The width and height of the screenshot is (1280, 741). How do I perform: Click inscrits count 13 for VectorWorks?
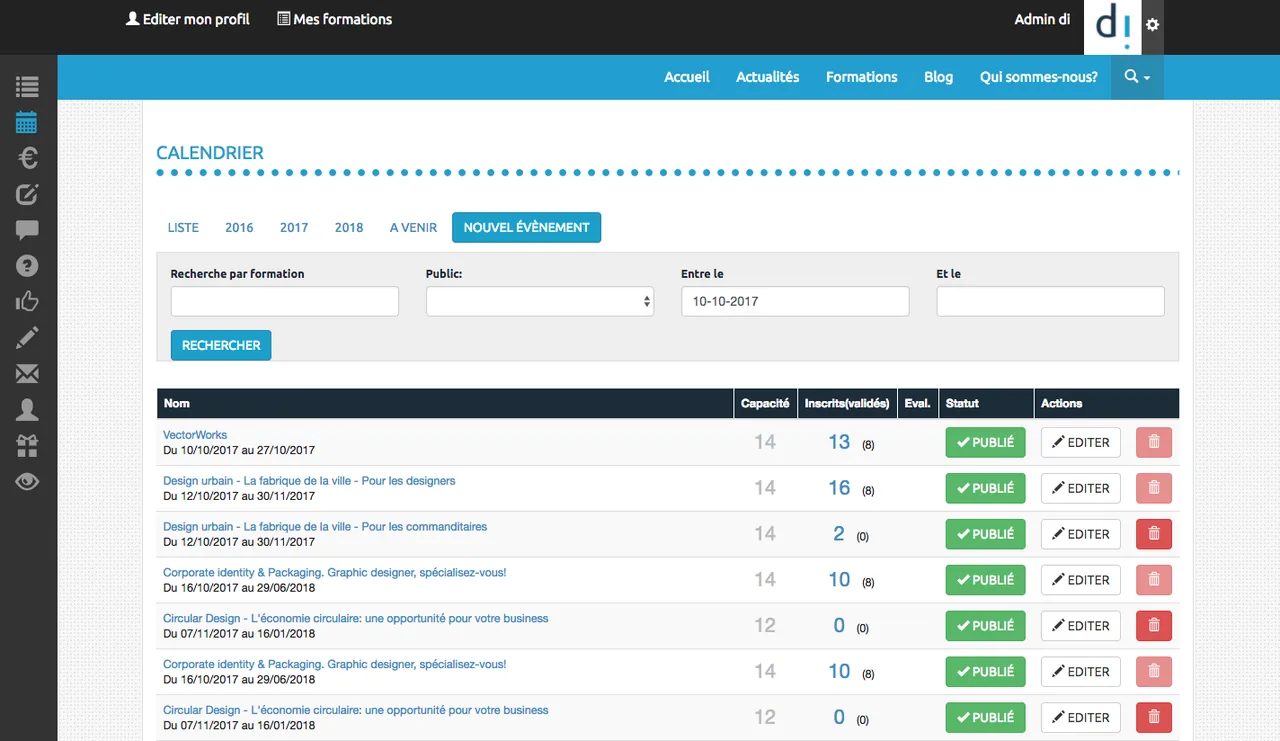(839, 442)
